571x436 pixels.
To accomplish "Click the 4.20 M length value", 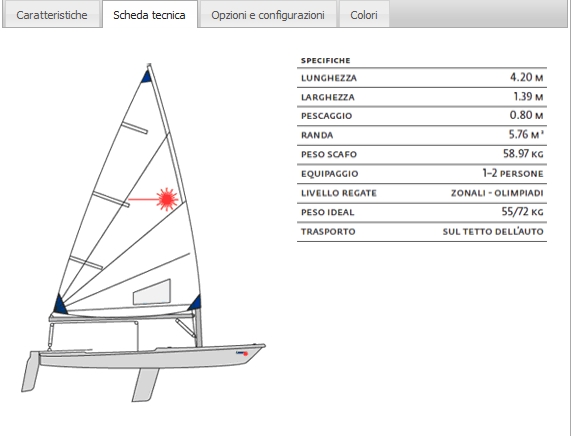I will click(x=526, y=77).
